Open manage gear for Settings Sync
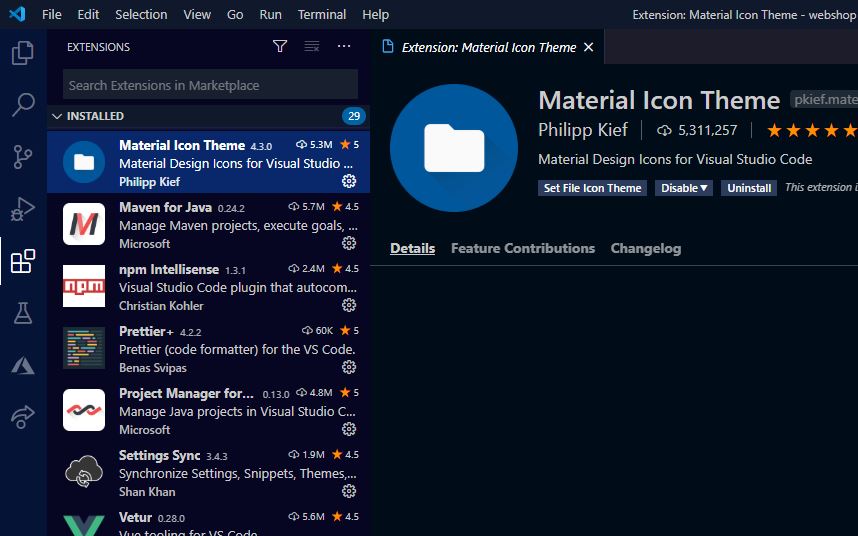The image size is (858, 536). click(x=349, y=491)
